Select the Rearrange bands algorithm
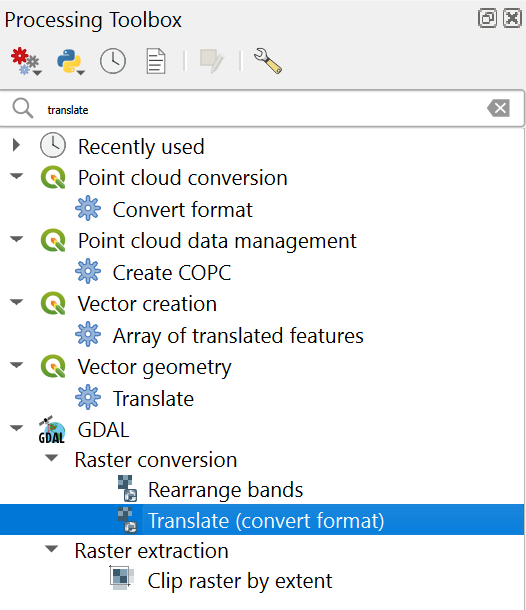This screenshot has width=526, height=610. point(262,489)
